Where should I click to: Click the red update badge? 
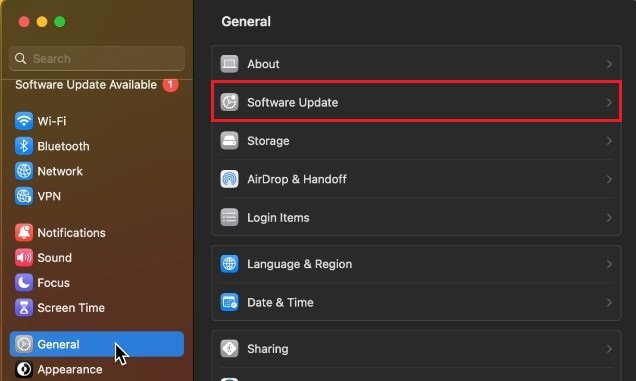[170, 84]
